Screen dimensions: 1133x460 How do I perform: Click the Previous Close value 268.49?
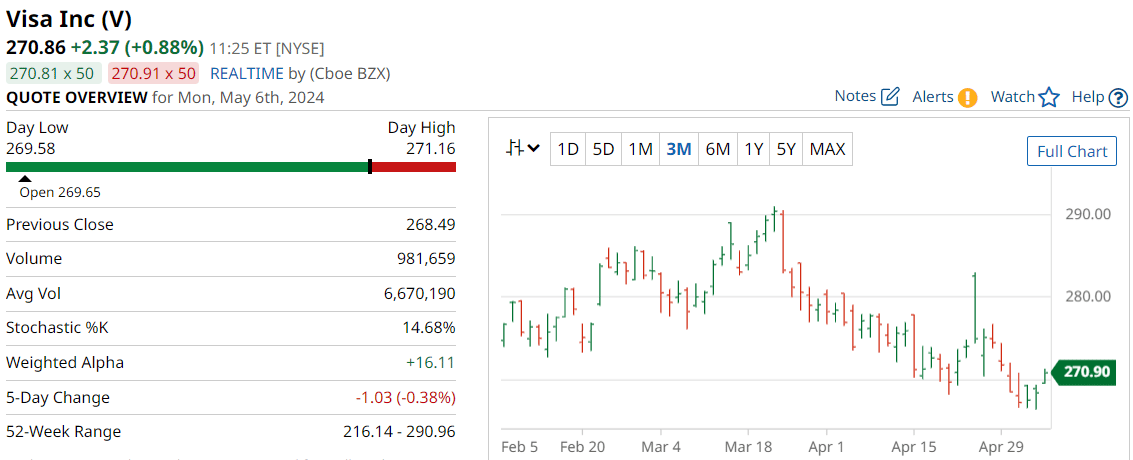(431, 225)
